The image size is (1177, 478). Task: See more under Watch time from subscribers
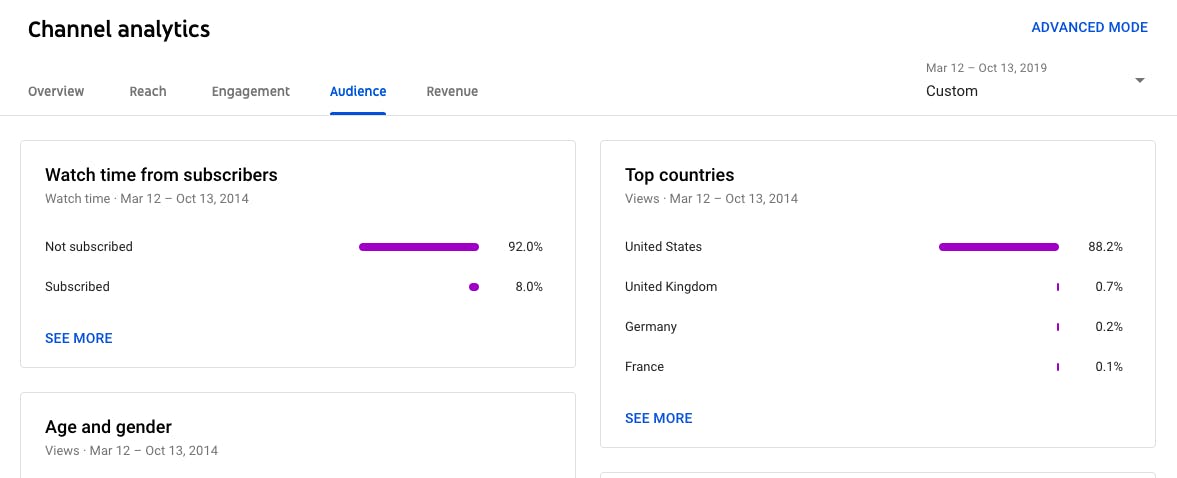79,338
